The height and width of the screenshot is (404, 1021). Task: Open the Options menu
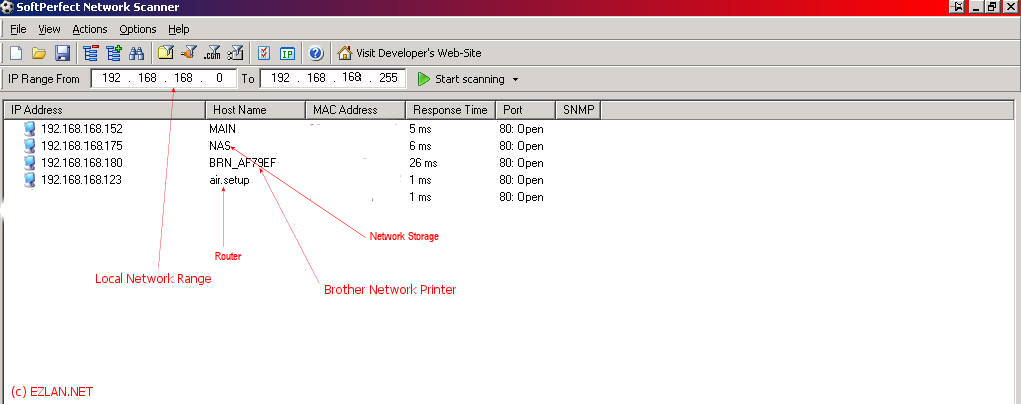[x=138, y=29]
